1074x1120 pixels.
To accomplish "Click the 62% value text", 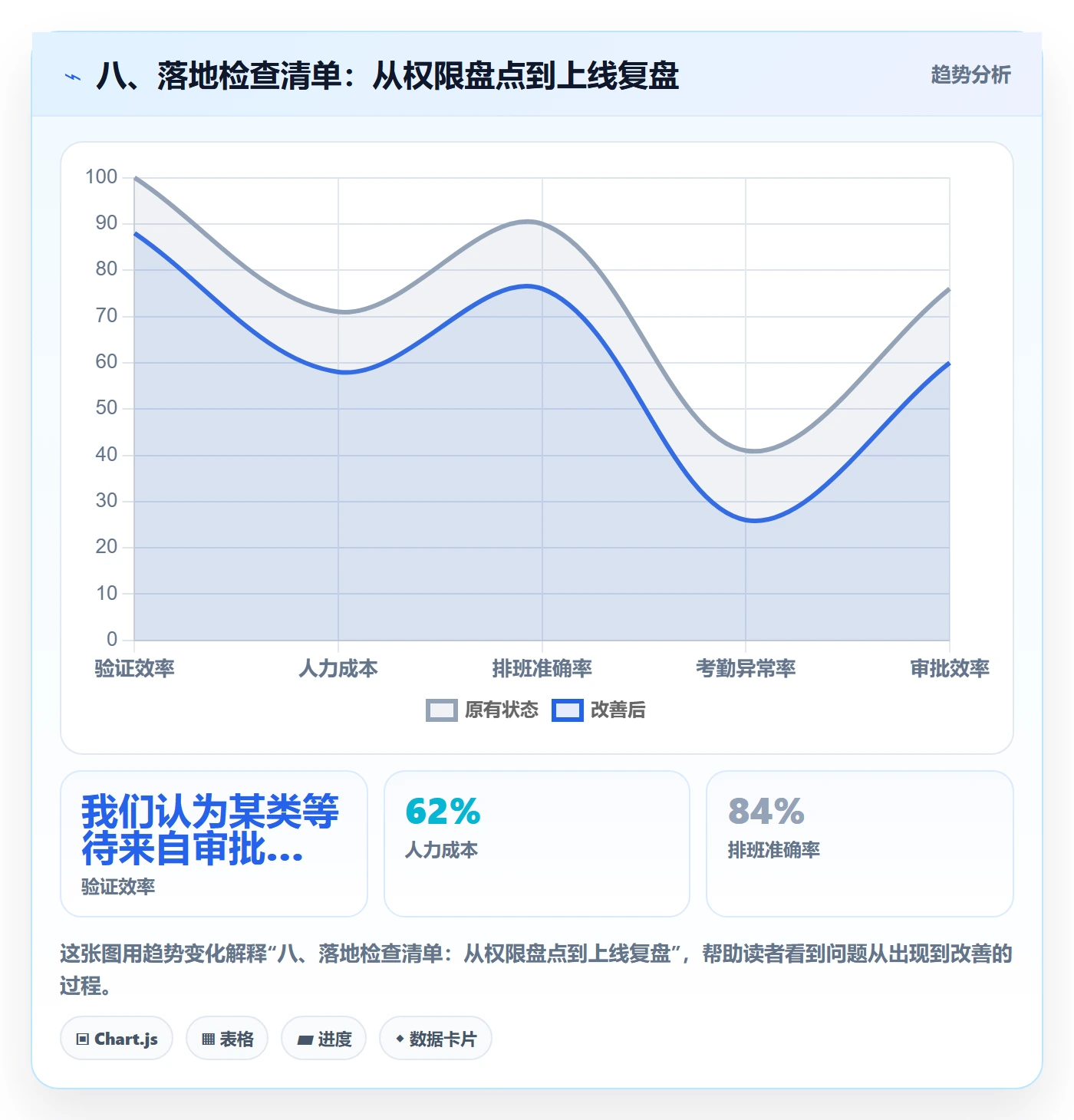I will click(443, 812).
